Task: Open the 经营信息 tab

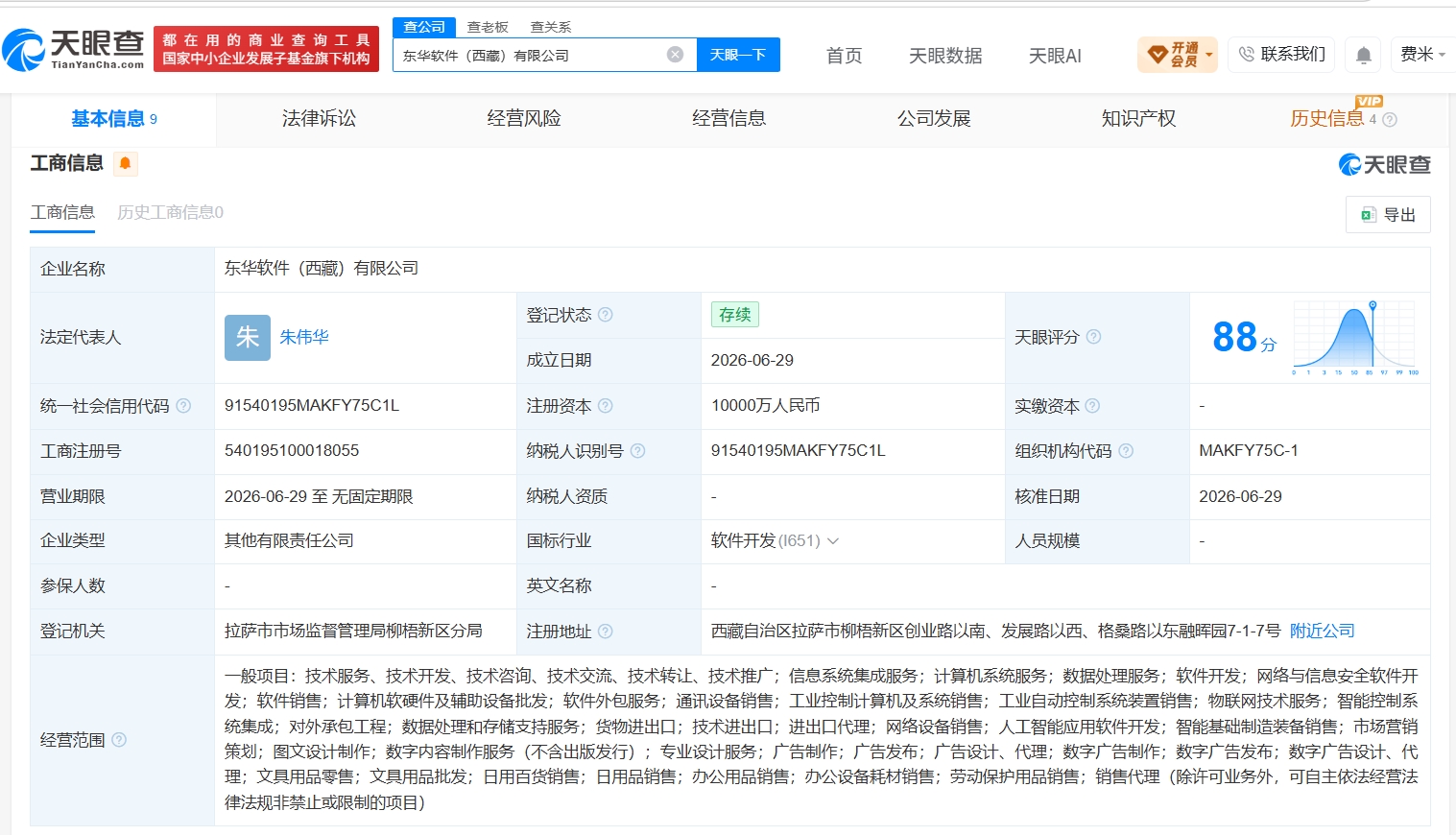Action: [728, 119]
